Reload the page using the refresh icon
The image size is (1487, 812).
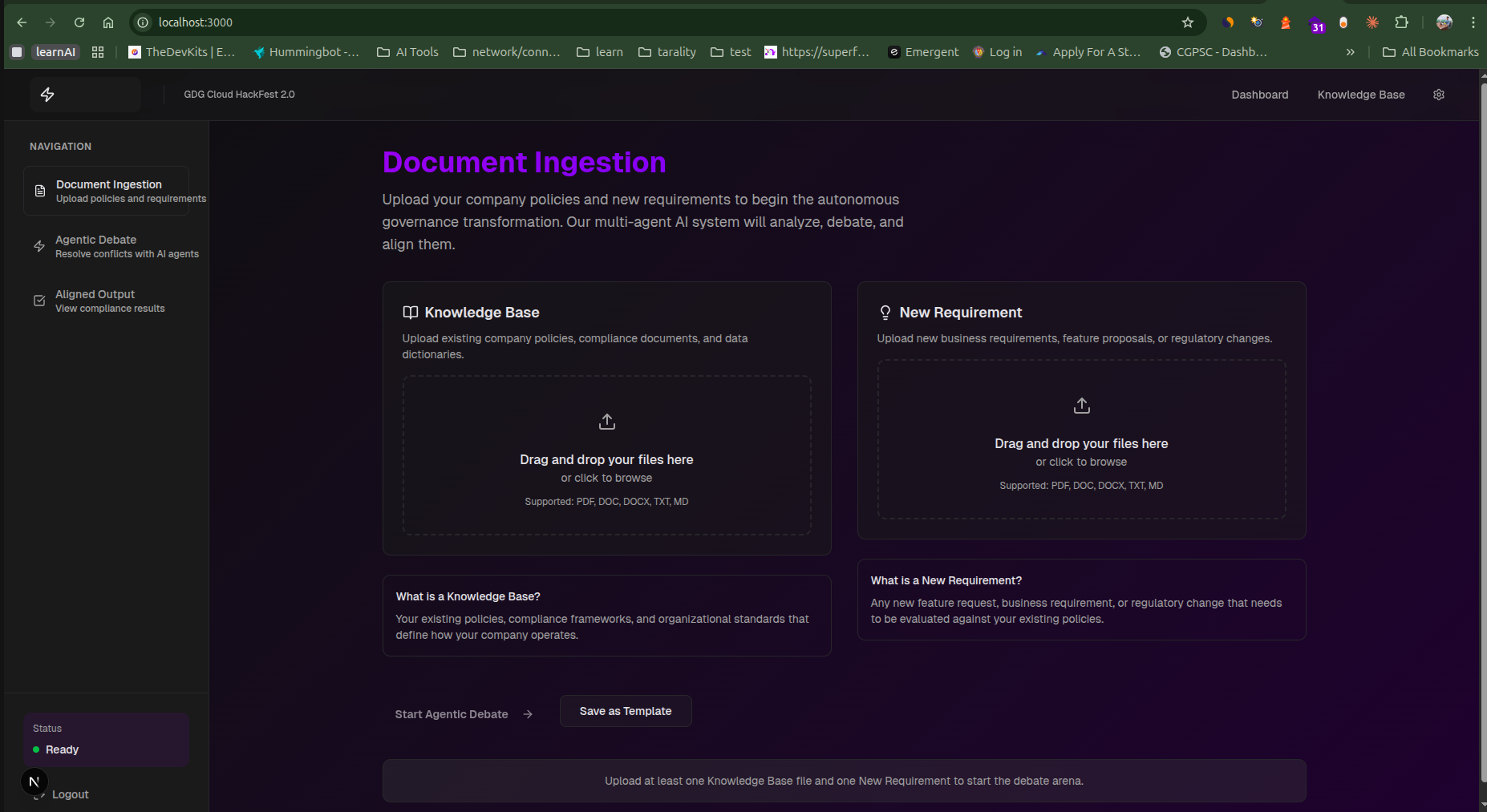click(79, 22)
